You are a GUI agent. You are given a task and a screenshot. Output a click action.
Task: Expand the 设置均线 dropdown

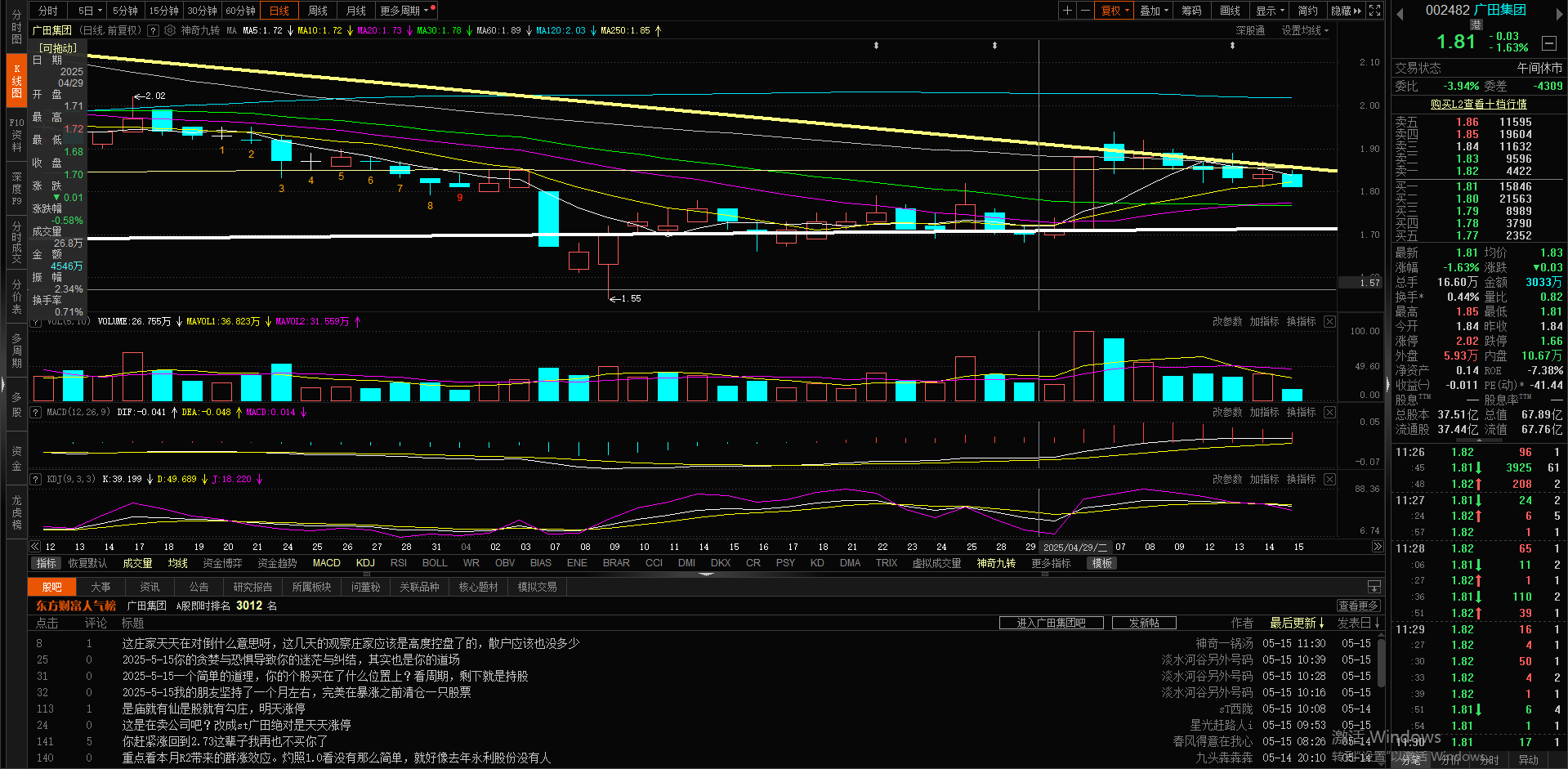1305,30
